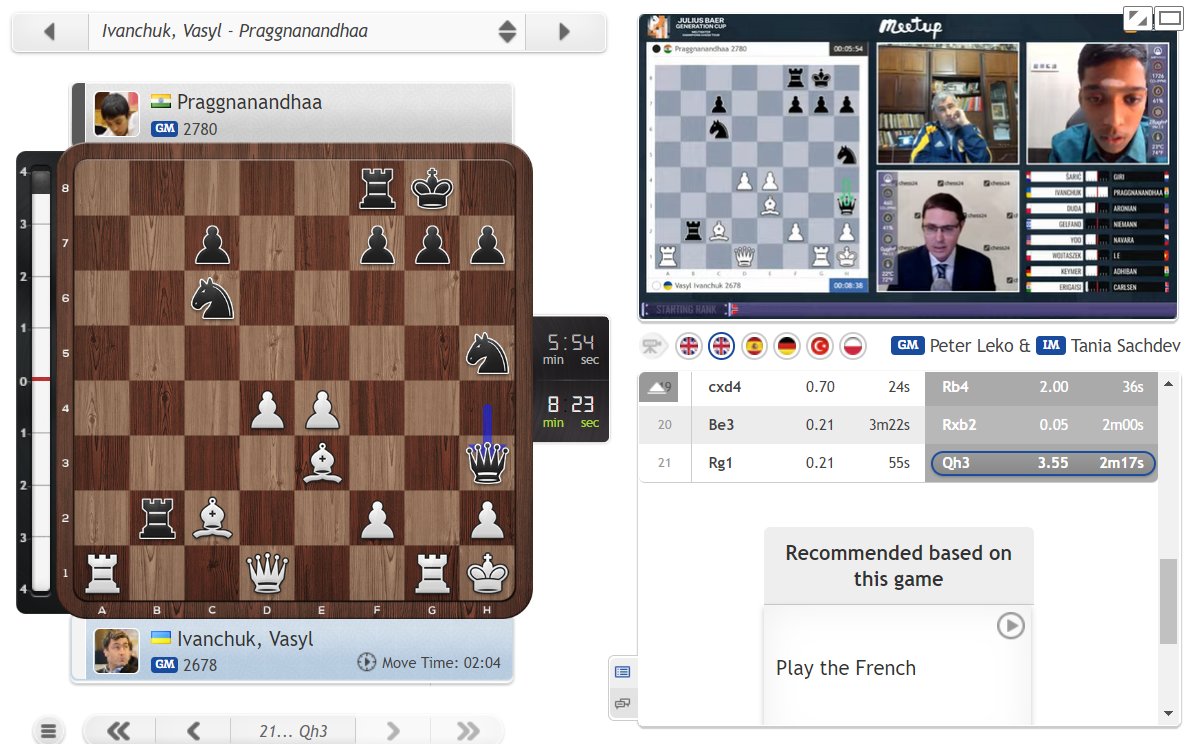Select the white queen on d1
Image resolution: width=1198 pixels, height=744 pixels.
267,573
